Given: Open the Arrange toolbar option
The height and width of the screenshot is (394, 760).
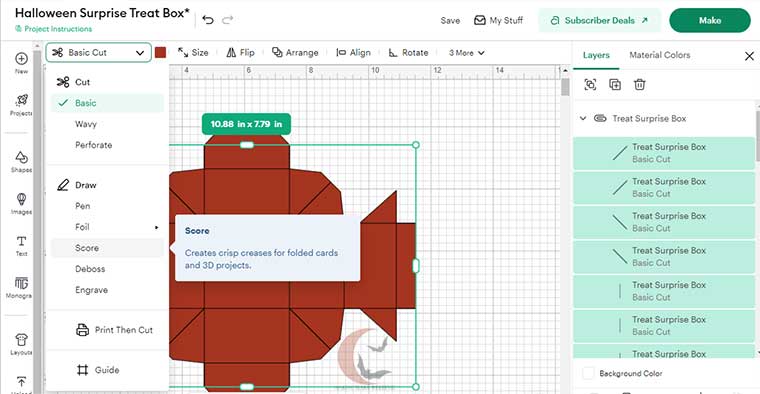Looking at the screenshot, I should (x=295, y=52).
